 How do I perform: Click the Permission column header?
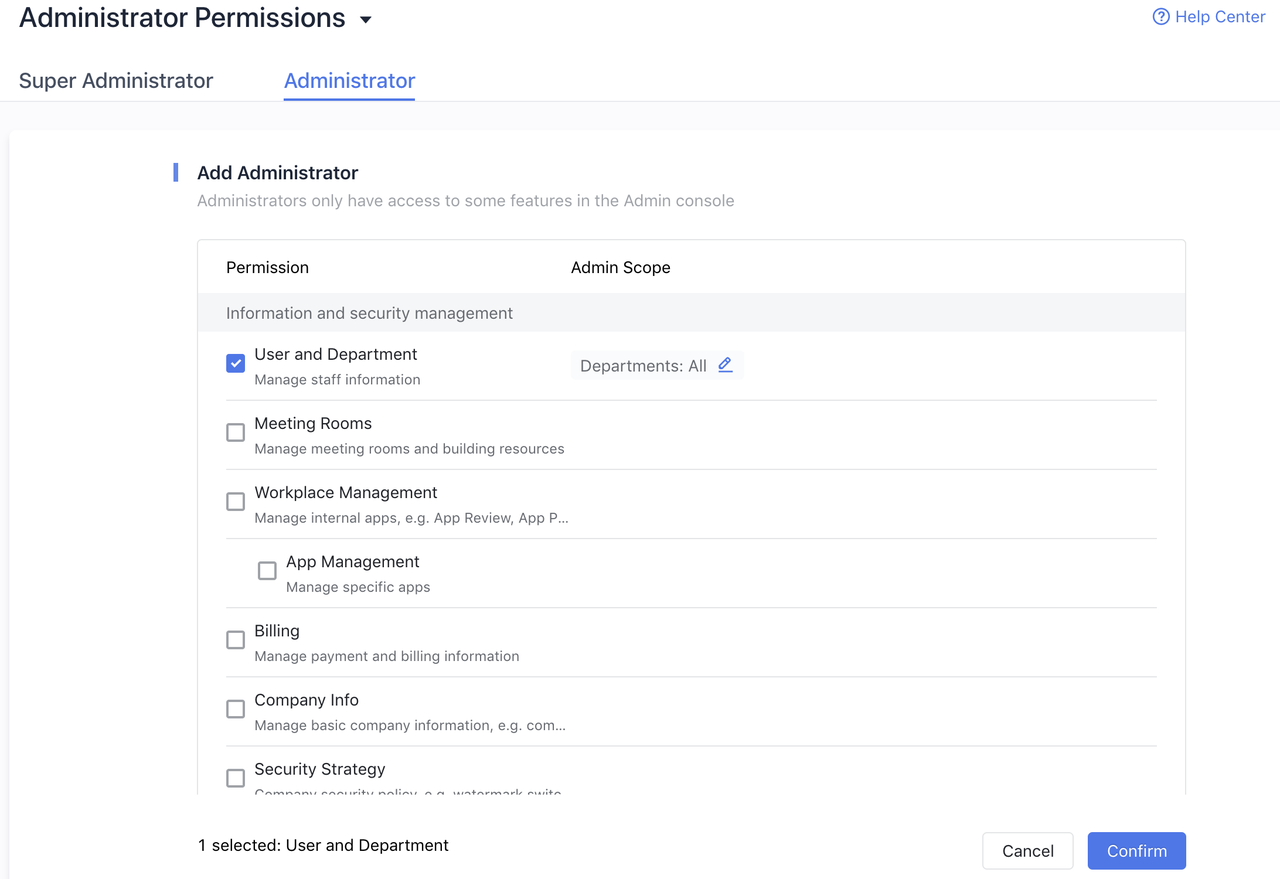point(267,267)
